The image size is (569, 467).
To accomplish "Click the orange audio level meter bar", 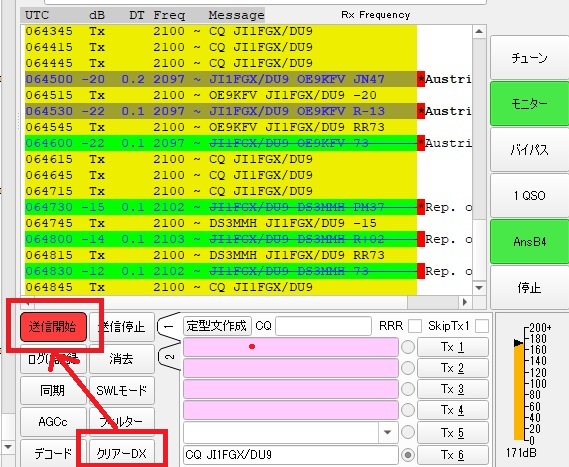I will tap(519, 393).
